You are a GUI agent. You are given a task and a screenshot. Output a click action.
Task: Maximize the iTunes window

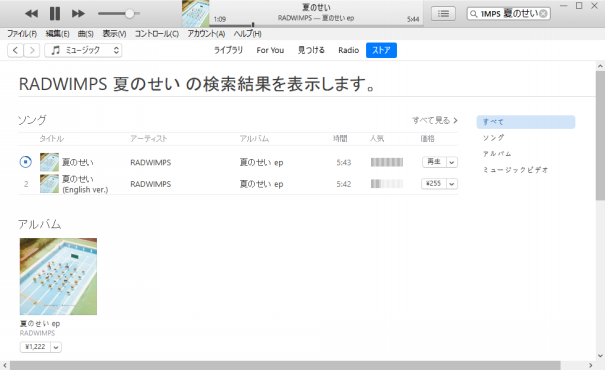[x=579, y=5]
